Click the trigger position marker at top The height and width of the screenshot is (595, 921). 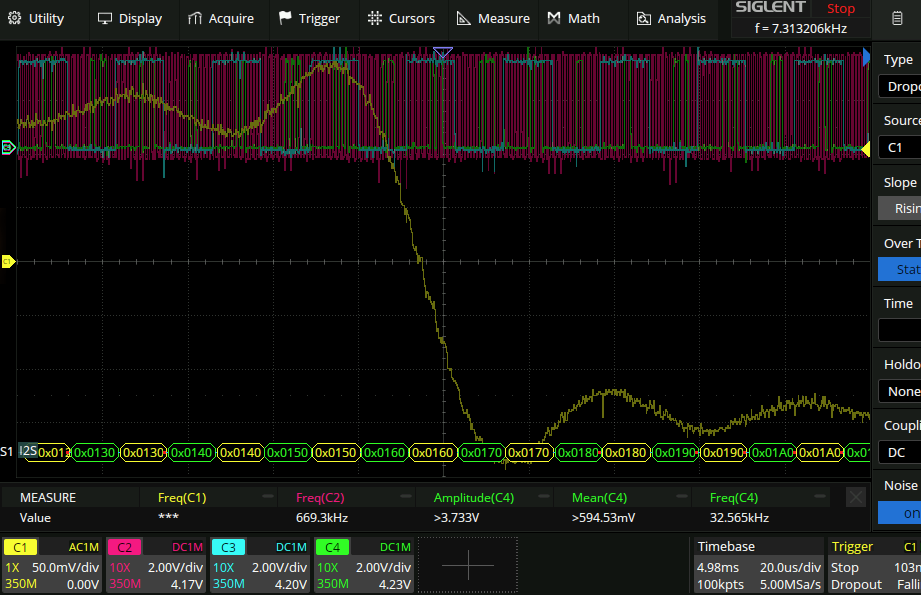443,53
